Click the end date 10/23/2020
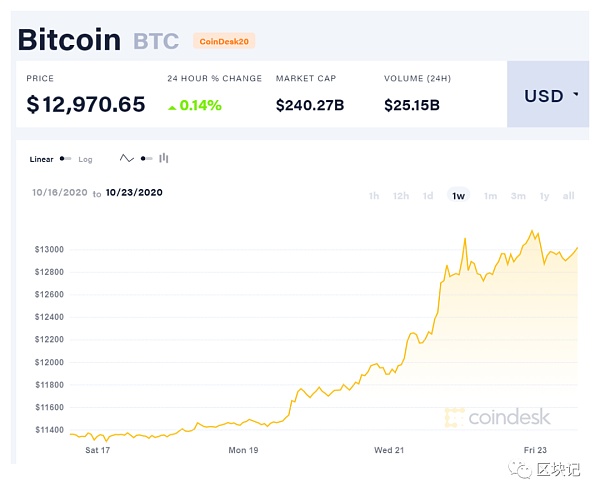Screen dimensions: 600x496 (134, 193)
